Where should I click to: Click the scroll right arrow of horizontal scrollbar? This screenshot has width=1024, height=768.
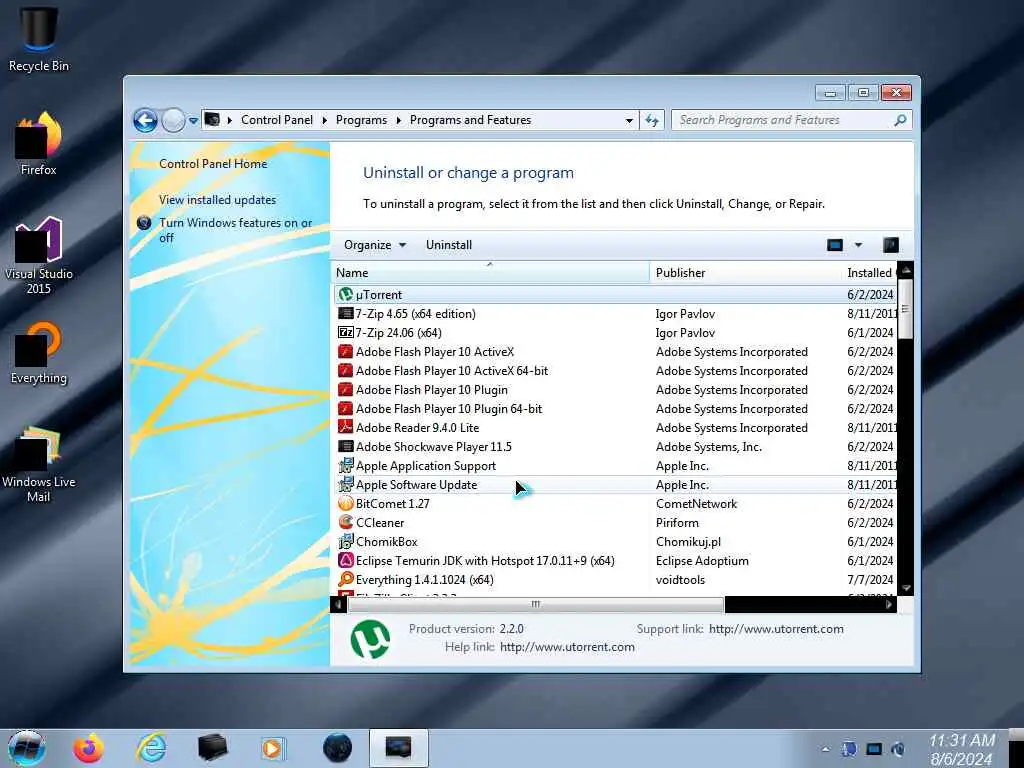coord(889,605)
